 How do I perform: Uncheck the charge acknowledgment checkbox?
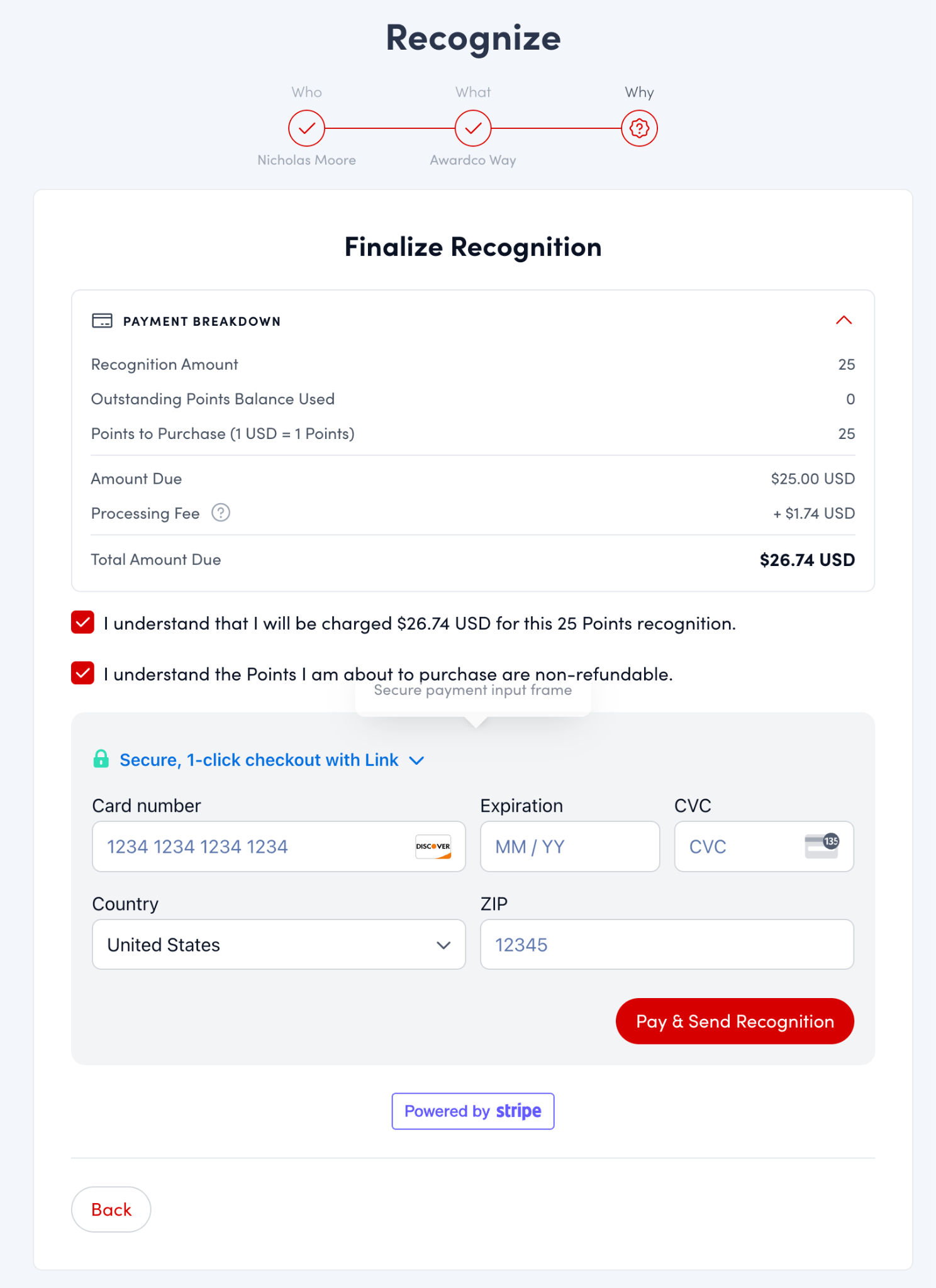[83, 623]
